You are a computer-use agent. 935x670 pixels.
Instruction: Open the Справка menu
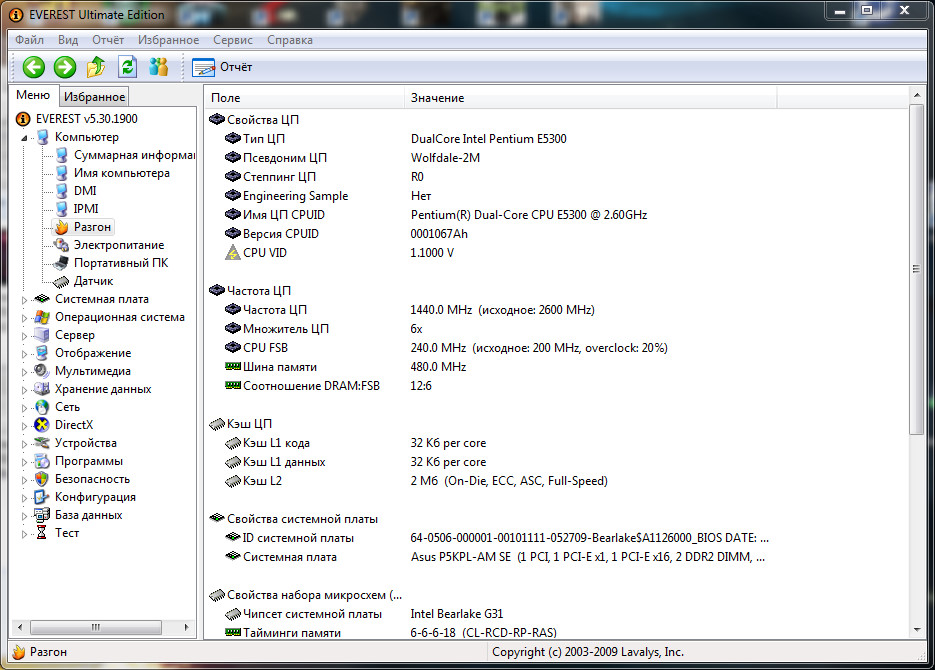(x=290, y=40)
